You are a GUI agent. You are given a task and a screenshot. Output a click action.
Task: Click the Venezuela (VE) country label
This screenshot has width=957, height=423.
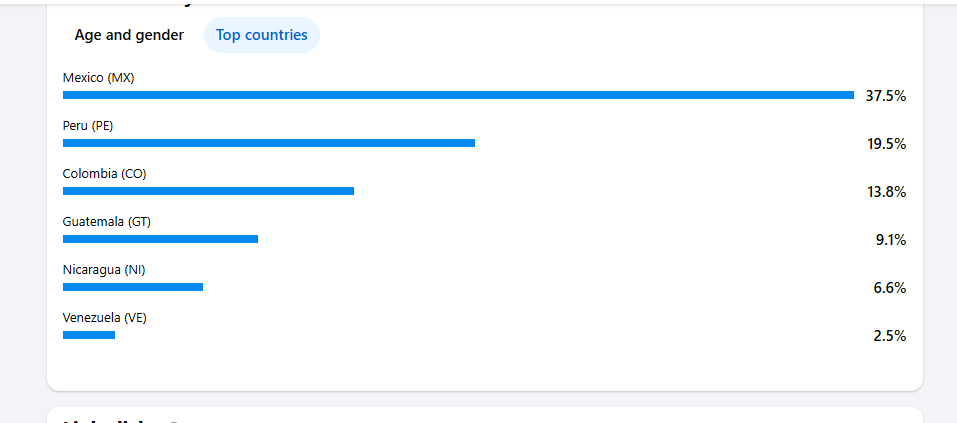[x=105, y=317]
